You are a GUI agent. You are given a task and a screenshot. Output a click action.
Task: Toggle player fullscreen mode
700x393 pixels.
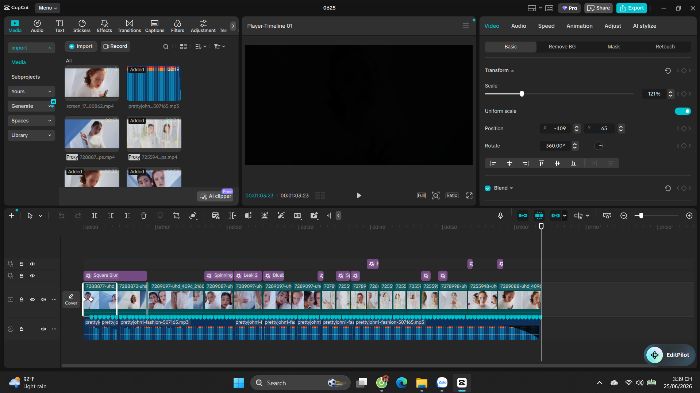click(469, 196)
